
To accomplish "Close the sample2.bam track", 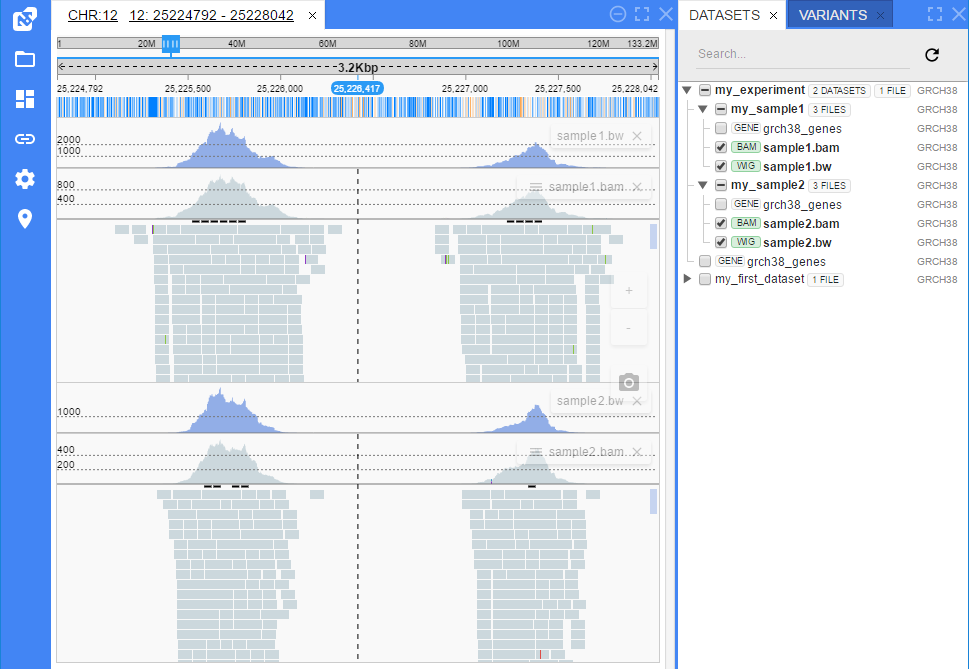I will (x=637, y=452).
